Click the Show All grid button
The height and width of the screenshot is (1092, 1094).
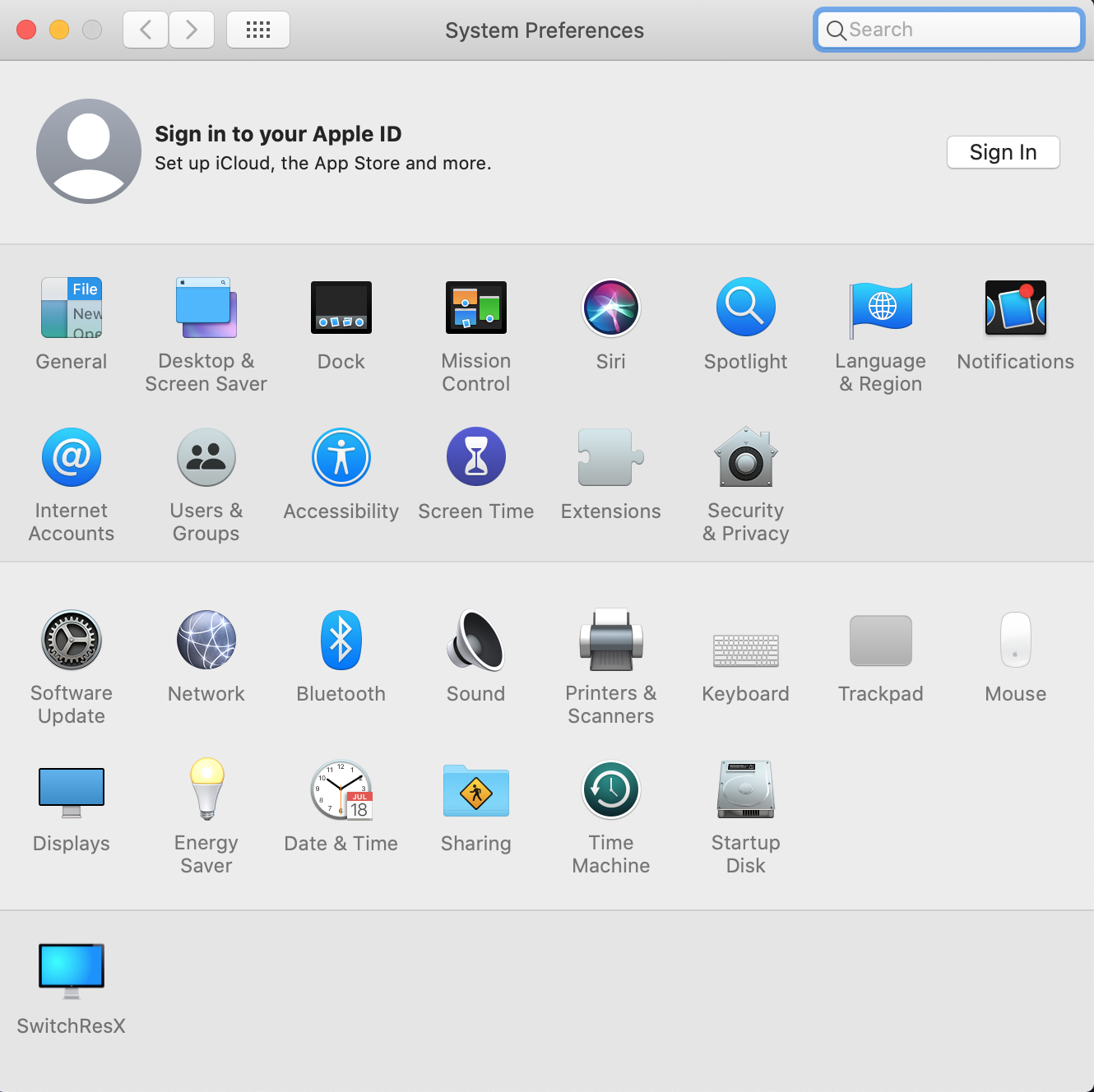(258, 30)
